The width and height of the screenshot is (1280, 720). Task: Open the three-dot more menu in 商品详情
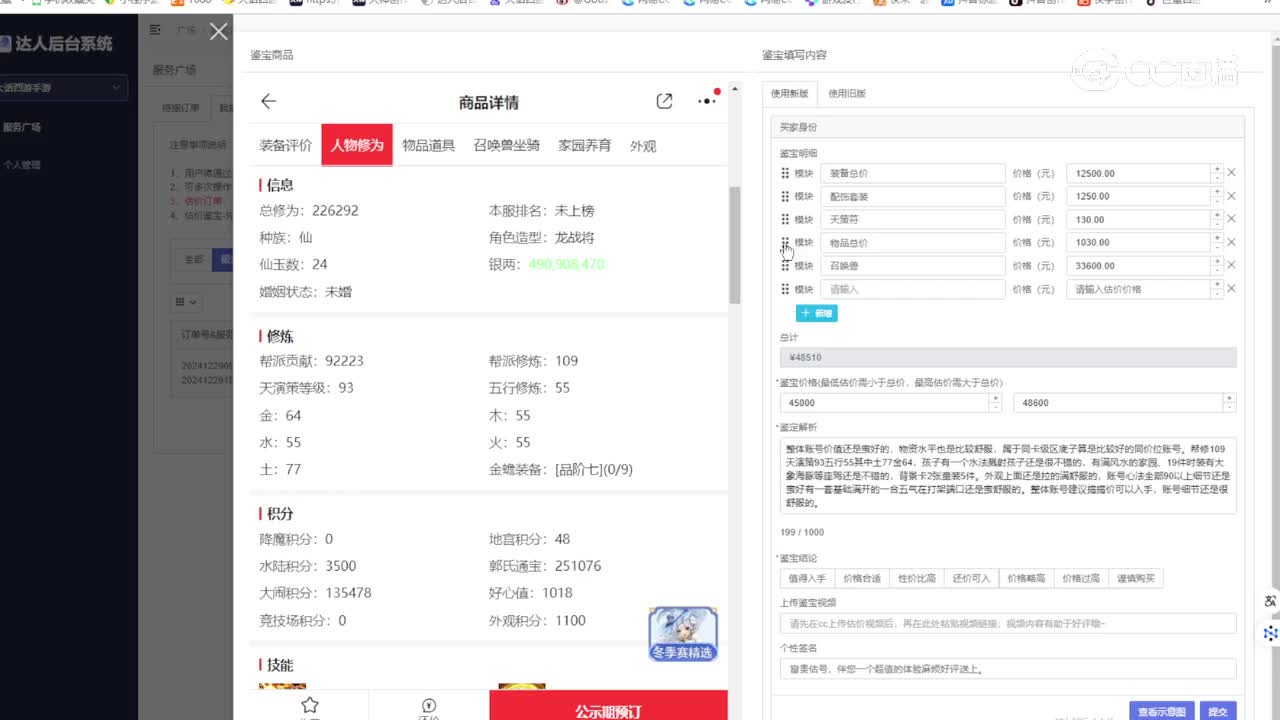(708, 100)
